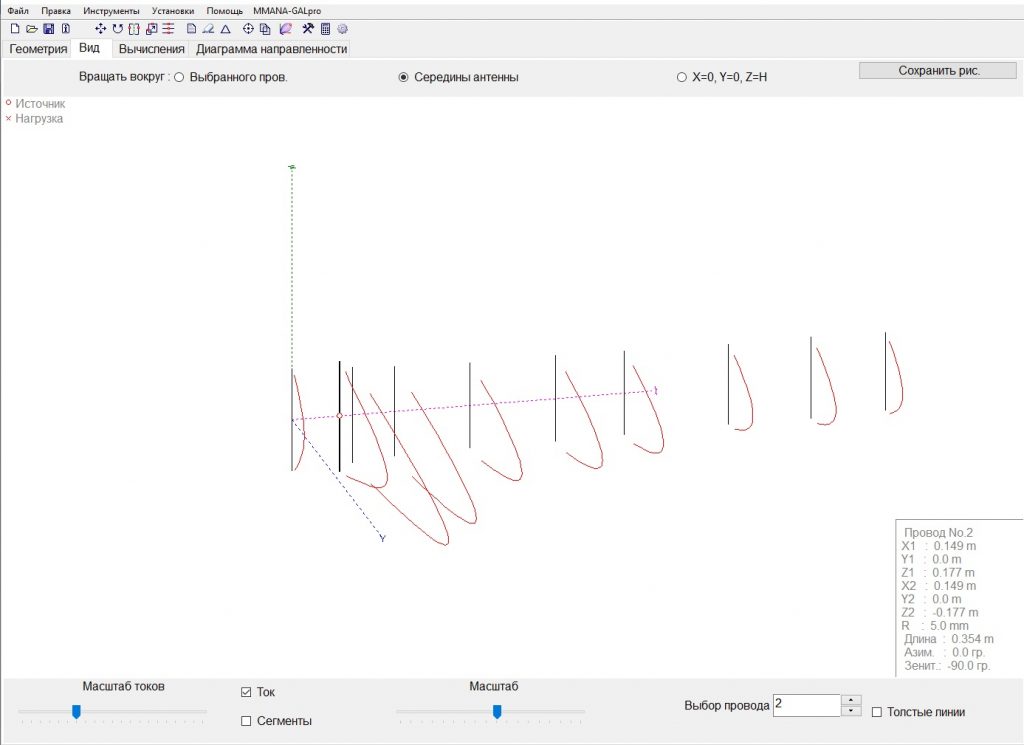Click the Масштаб токов slider handle

(x=76, y=712)
